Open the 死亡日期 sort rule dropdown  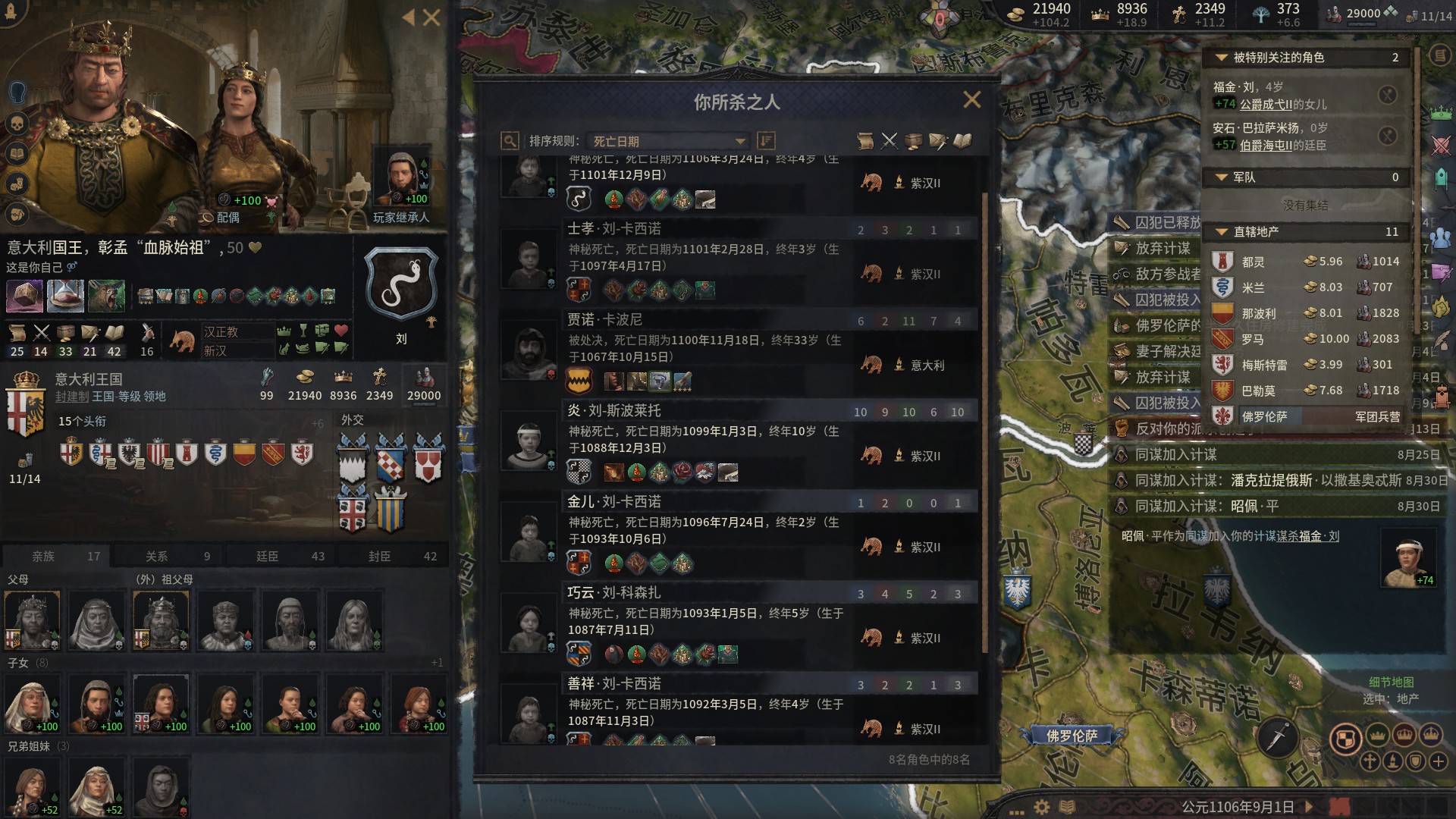tap(667, 141)
